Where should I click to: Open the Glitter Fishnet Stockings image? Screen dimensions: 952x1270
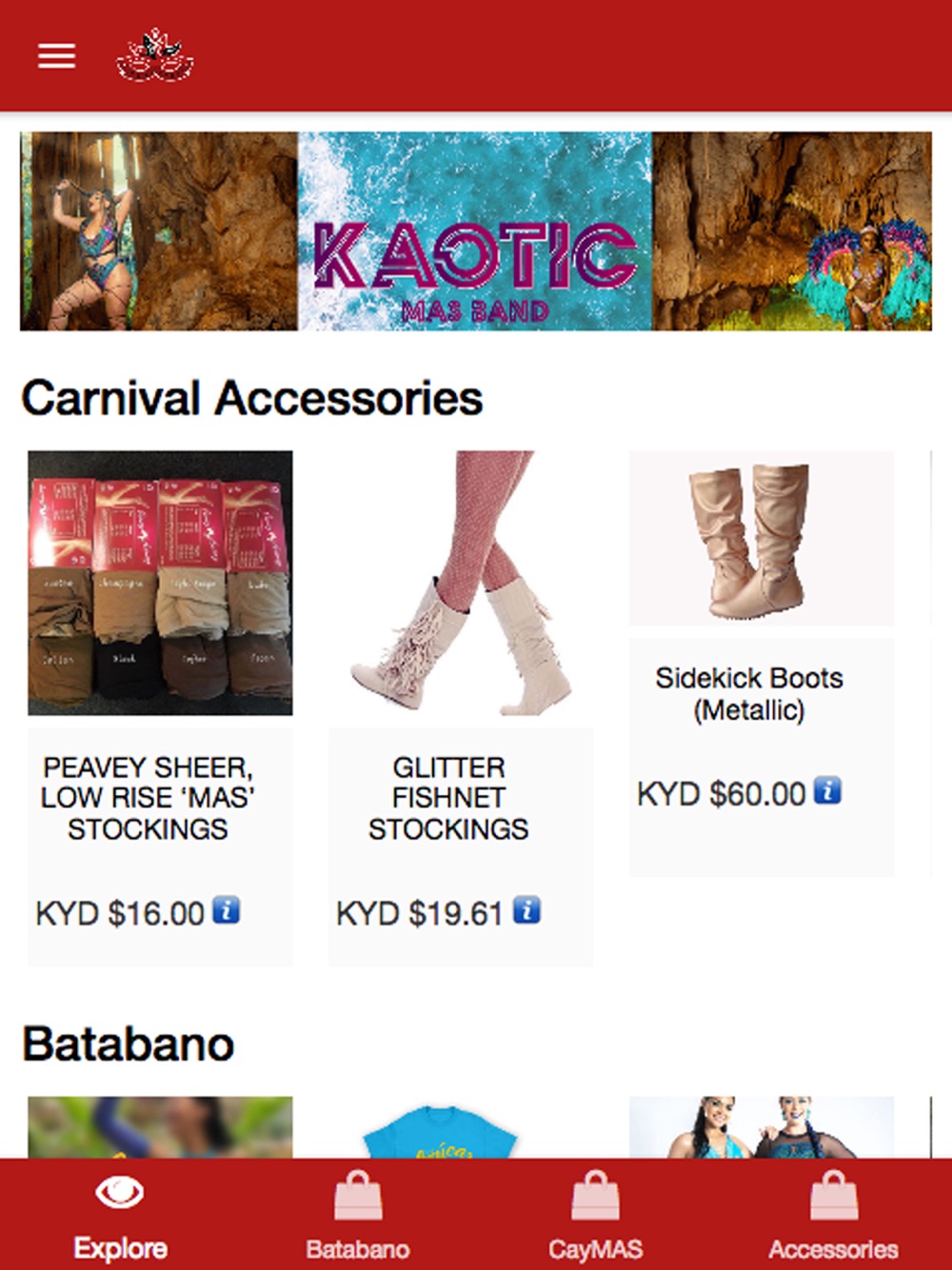(461, 583)
